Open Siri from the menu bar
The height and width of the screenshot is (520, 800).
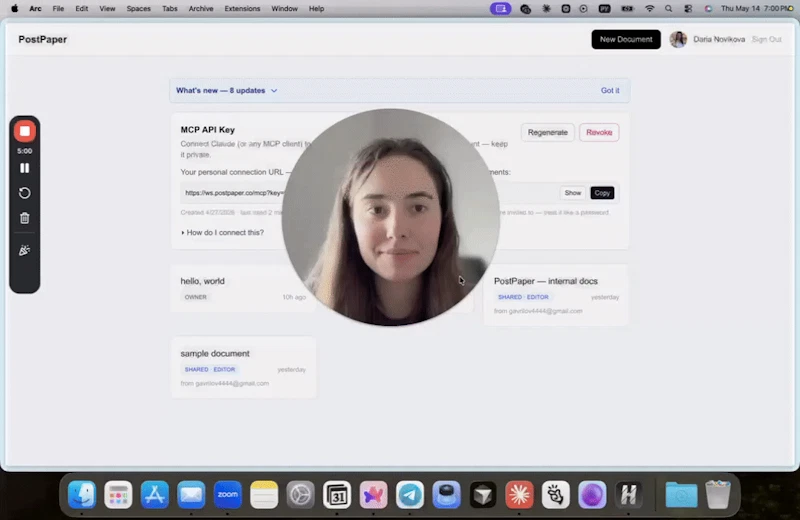[x=708, y=9]
